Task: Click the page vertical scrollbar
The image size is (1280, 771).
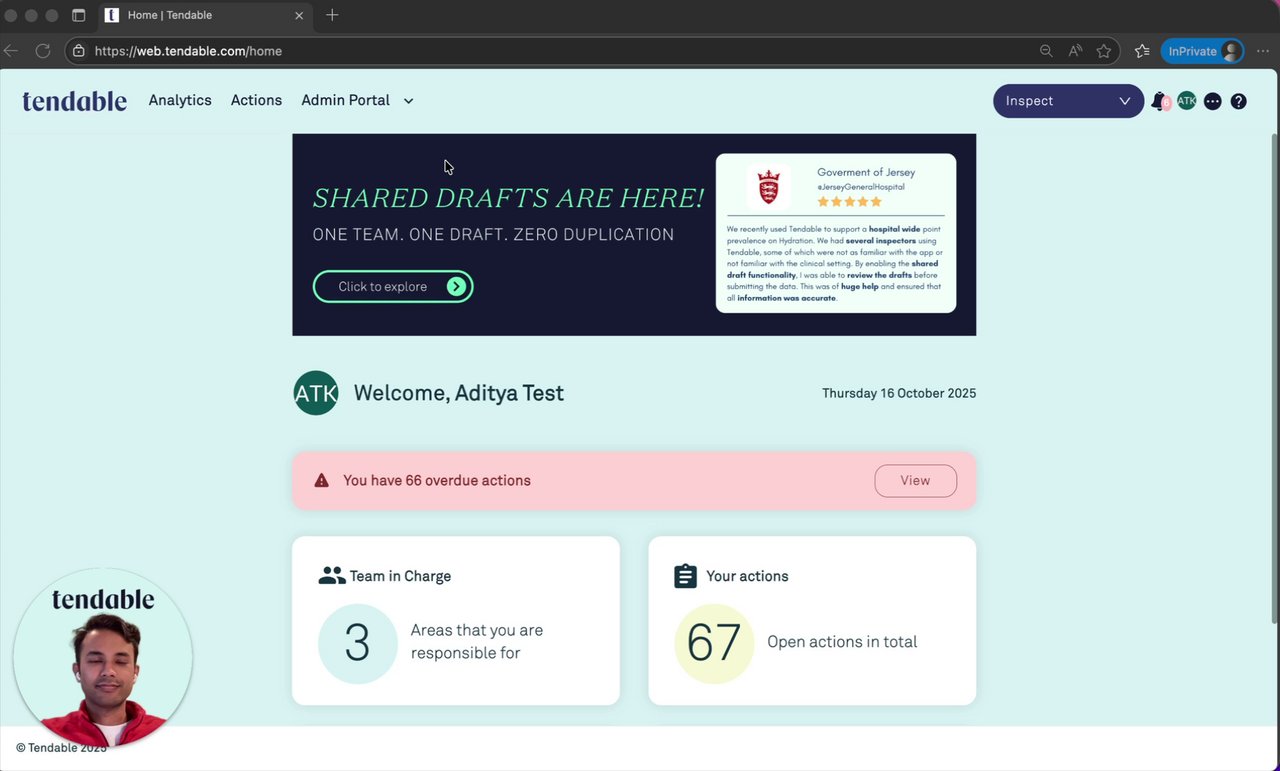Action: (x=1274, y=380)
